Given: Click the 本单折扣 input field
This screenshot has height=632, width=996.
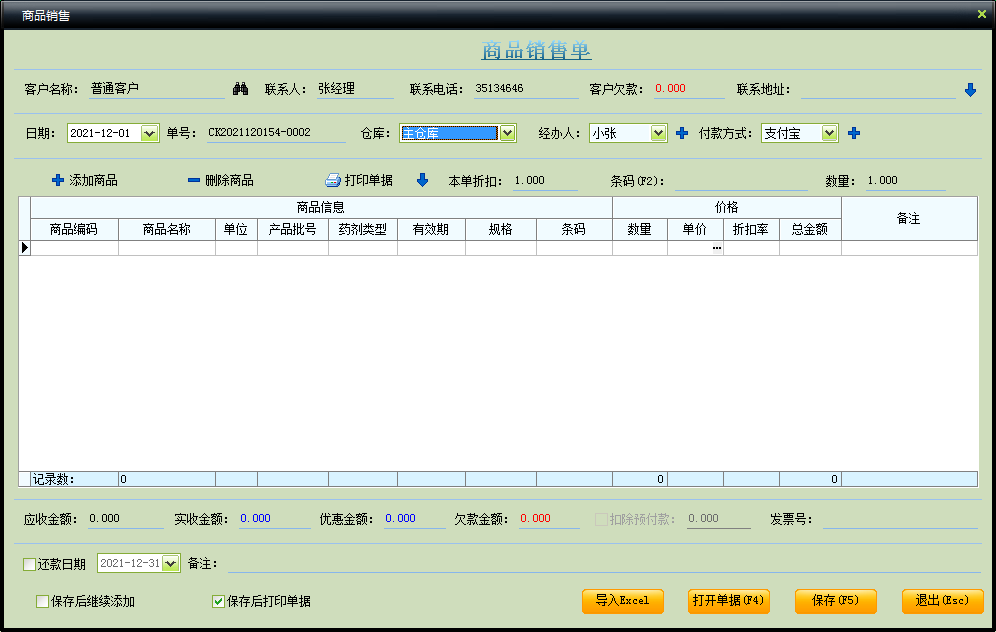Looking at the screenshot, I should [545, 181].
